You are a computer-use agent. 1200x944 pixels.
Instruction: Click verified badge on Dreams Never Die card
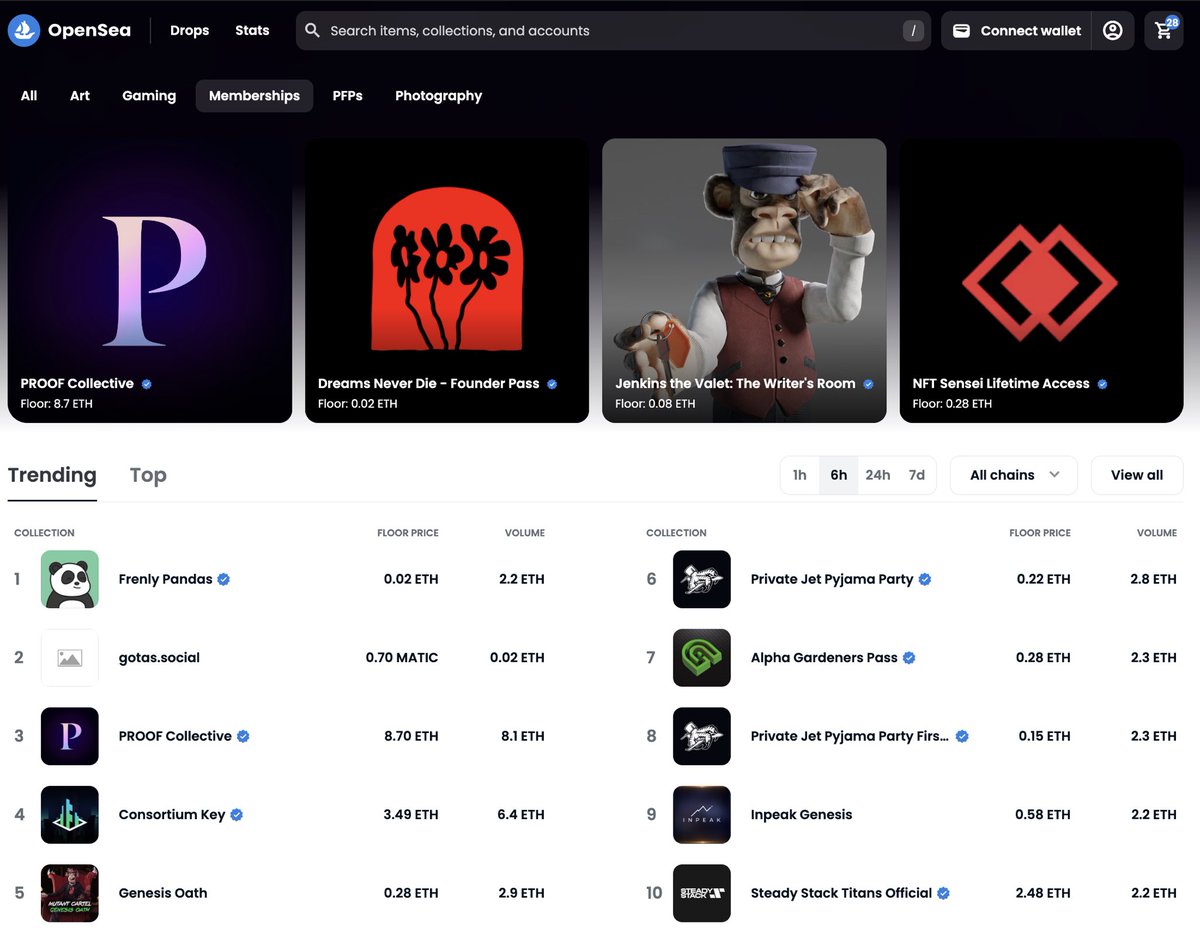(x=552, y=384)
